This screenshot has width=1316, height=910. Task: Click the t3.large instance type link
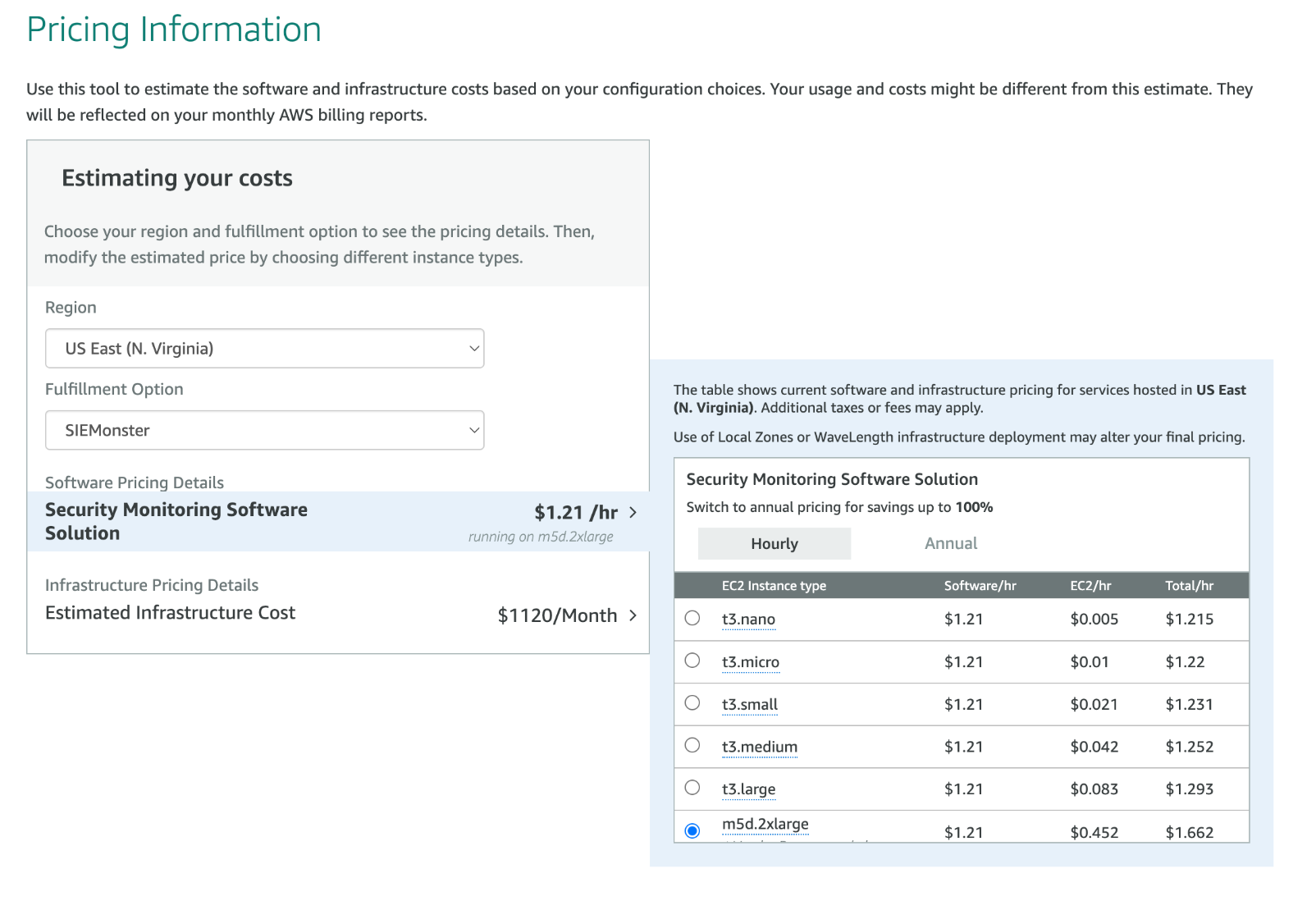[x=748, y=789]
